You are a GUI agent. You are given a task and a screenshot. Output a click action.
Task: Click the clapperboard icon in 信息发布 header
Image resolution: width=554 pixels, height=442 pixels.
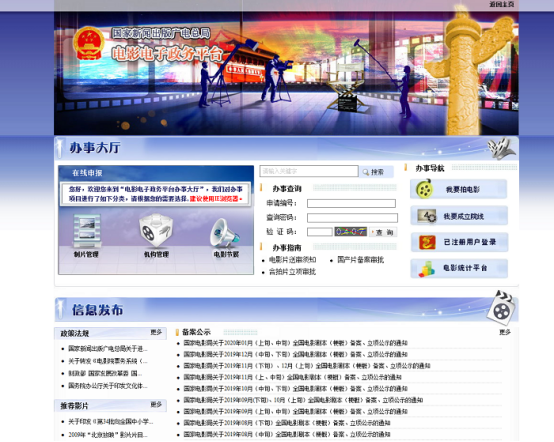[501, 308]
